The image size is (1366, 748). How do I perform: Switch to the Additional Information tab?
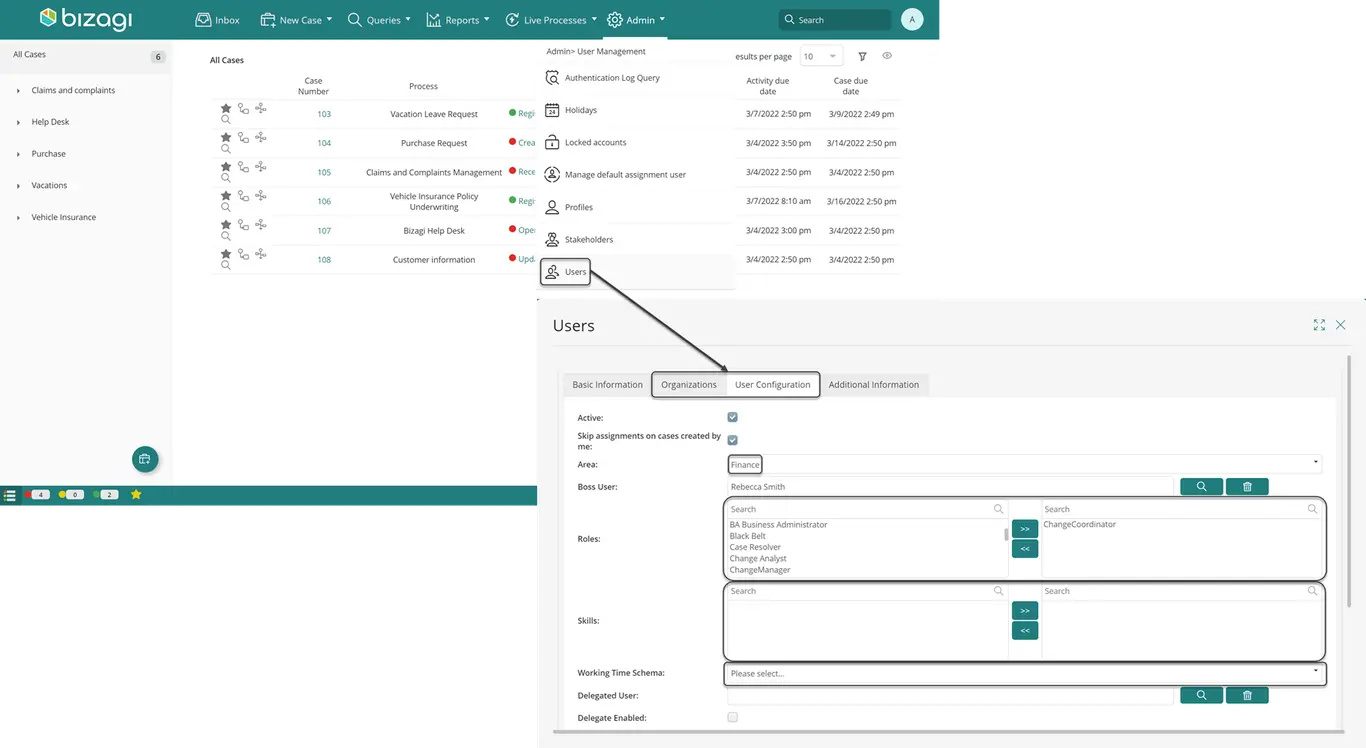874,385
